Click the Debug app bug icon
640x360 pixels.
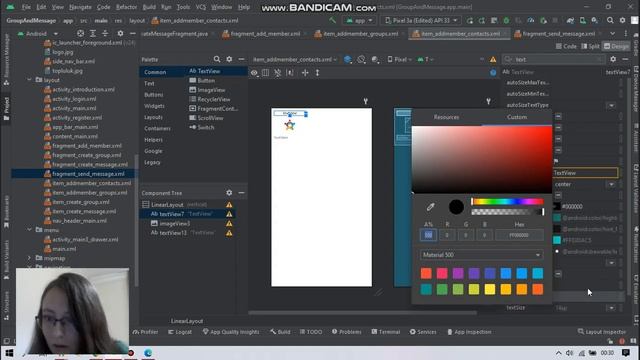[x=506, y=20]
